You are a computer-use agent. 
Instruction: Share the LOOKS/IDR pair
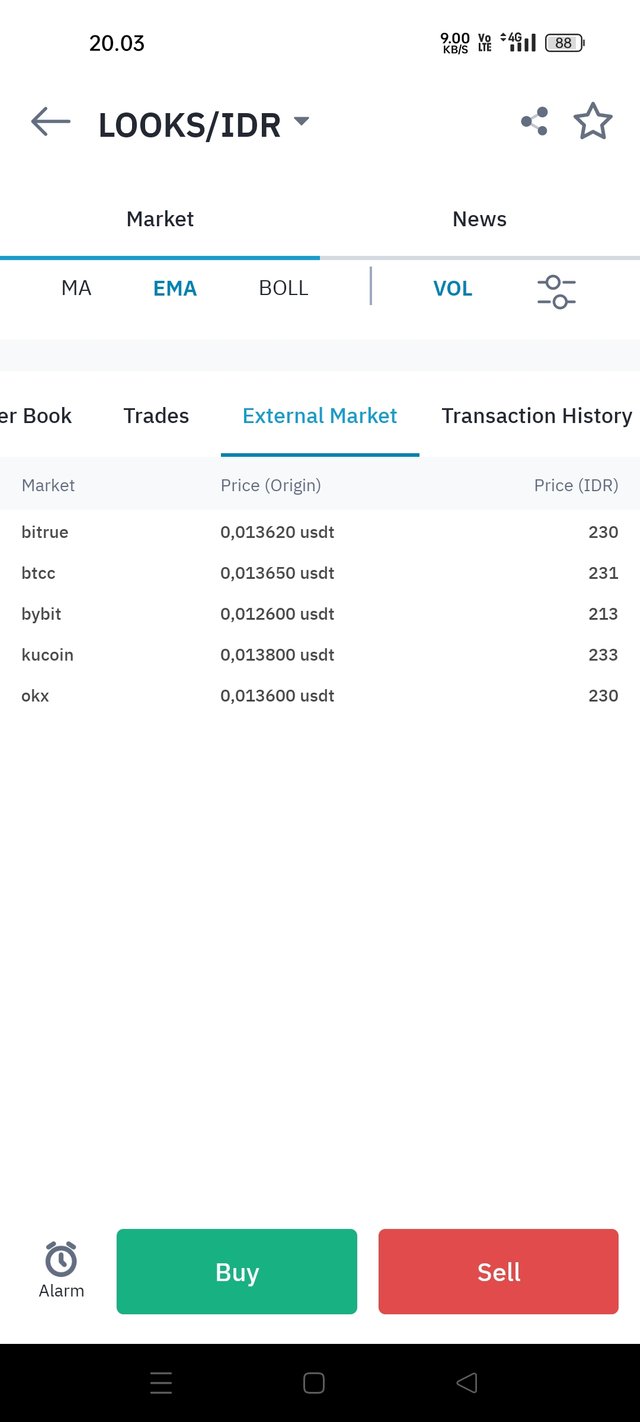point(534,122)
